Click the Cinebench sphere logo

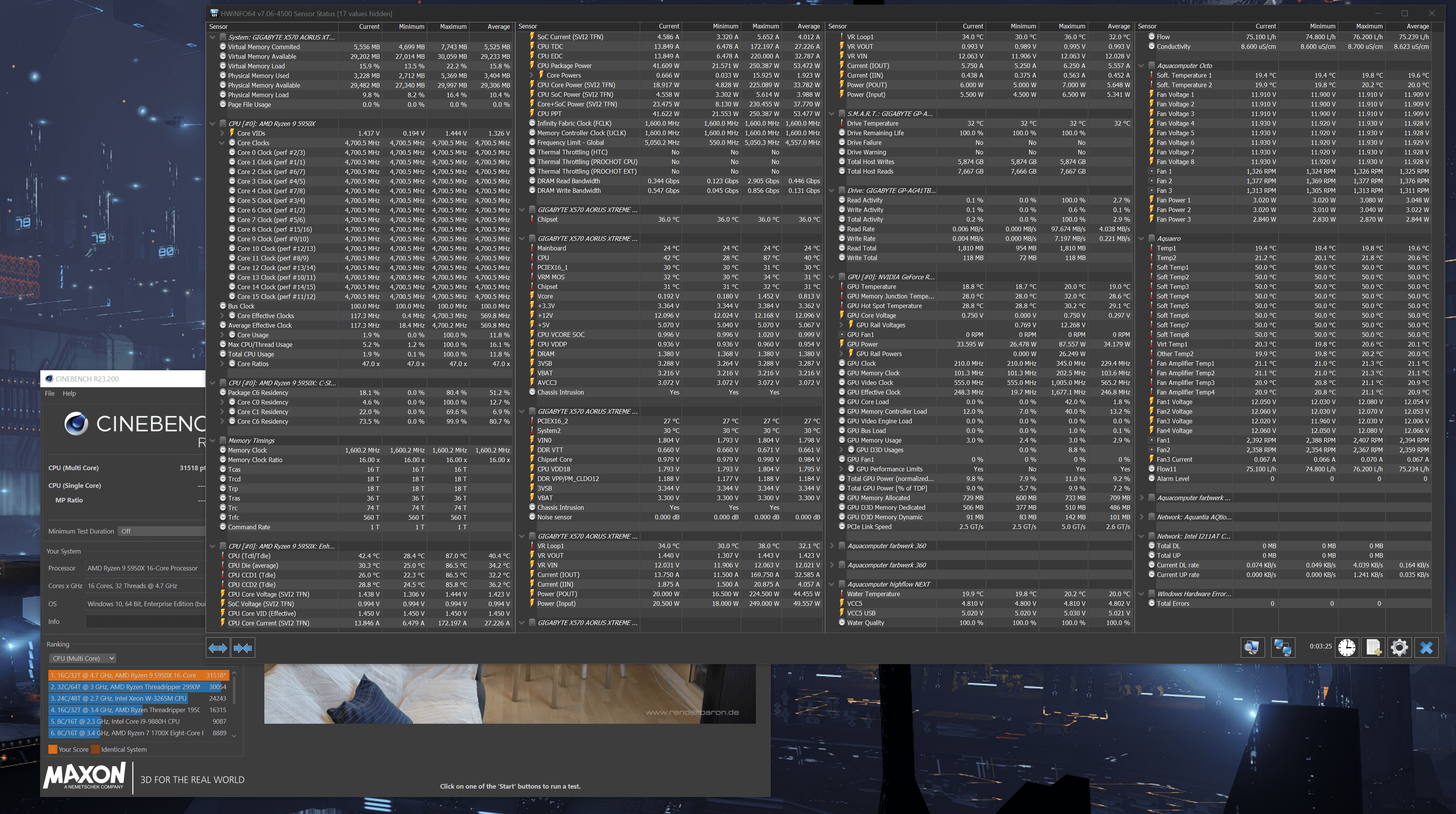(x=76, y=424)
